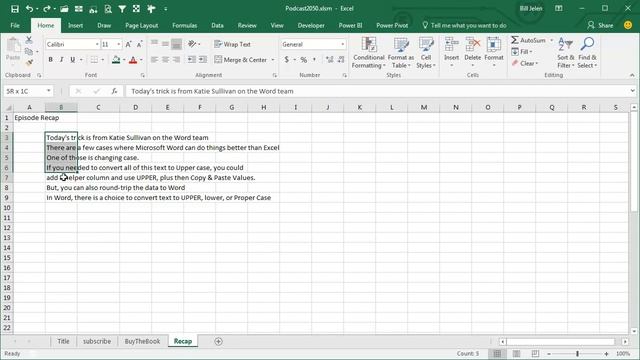Select cell A1 Episode Recap
The width and height of the screenshot is (640, 360).
pos(29,118)
